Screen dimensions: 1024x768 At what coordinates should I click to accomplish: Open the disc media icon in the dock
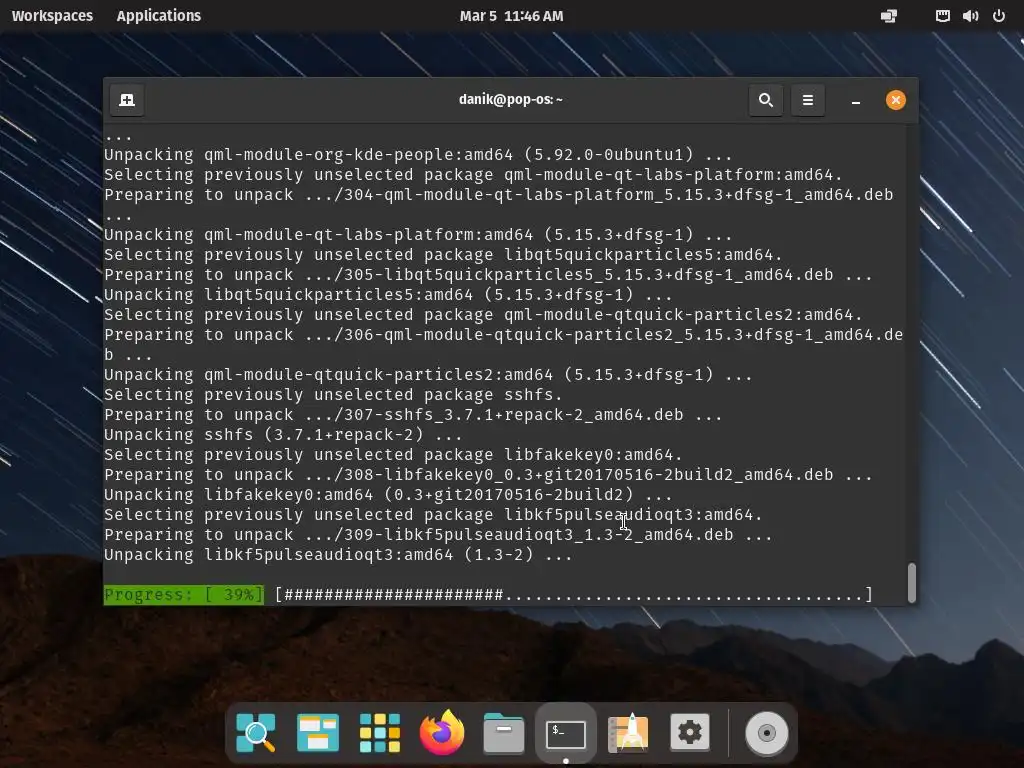click(x=767, y=733)
